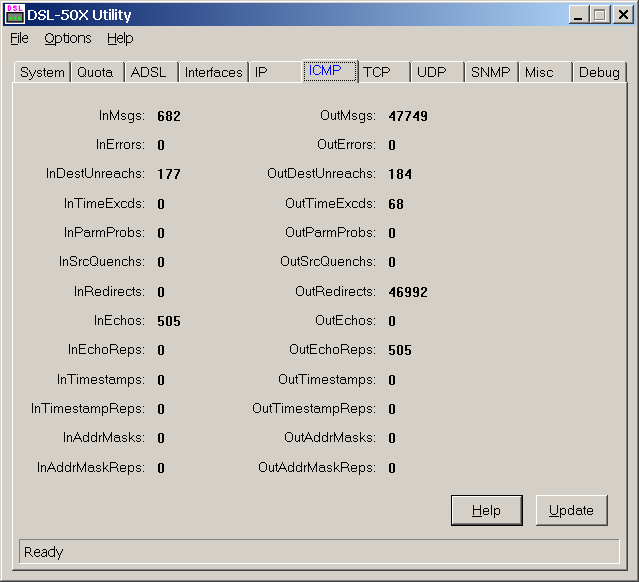The height and width of the screenshot is (582, 639).
Task: Click the InTimestampReps label
Action: point(88,408)
